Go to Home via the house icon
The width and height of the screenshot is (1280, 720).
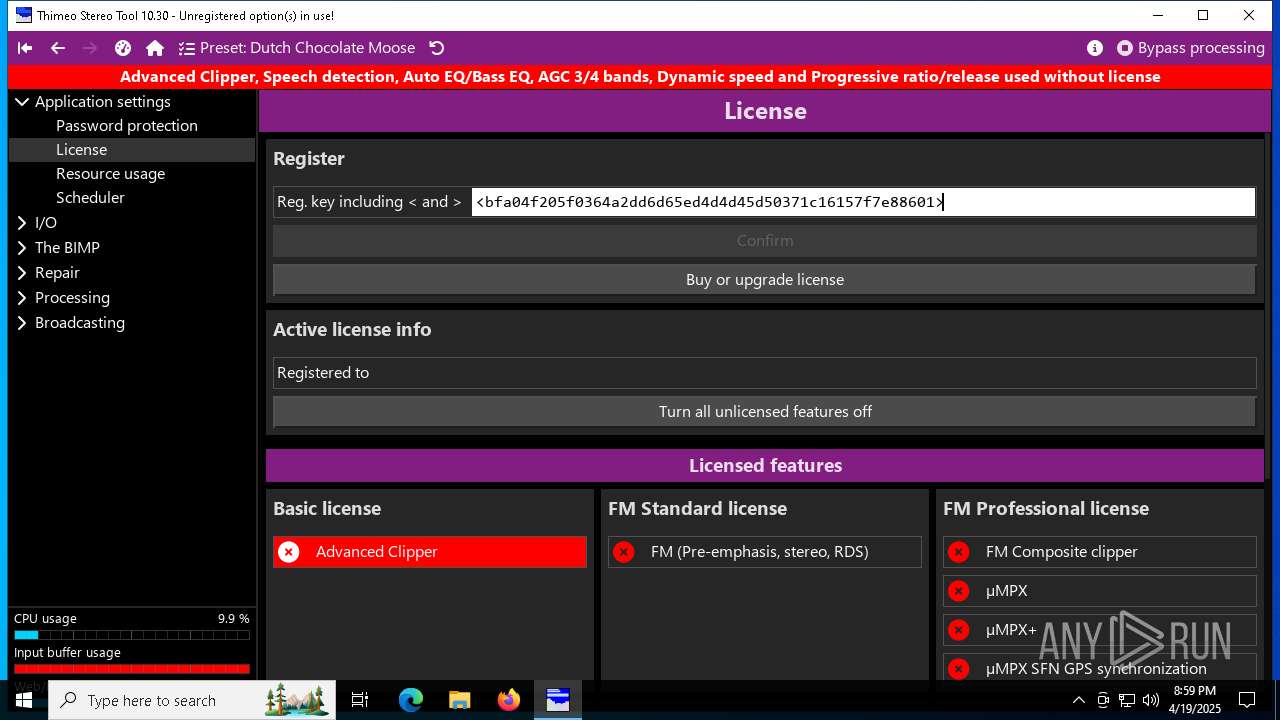(155, 48)
